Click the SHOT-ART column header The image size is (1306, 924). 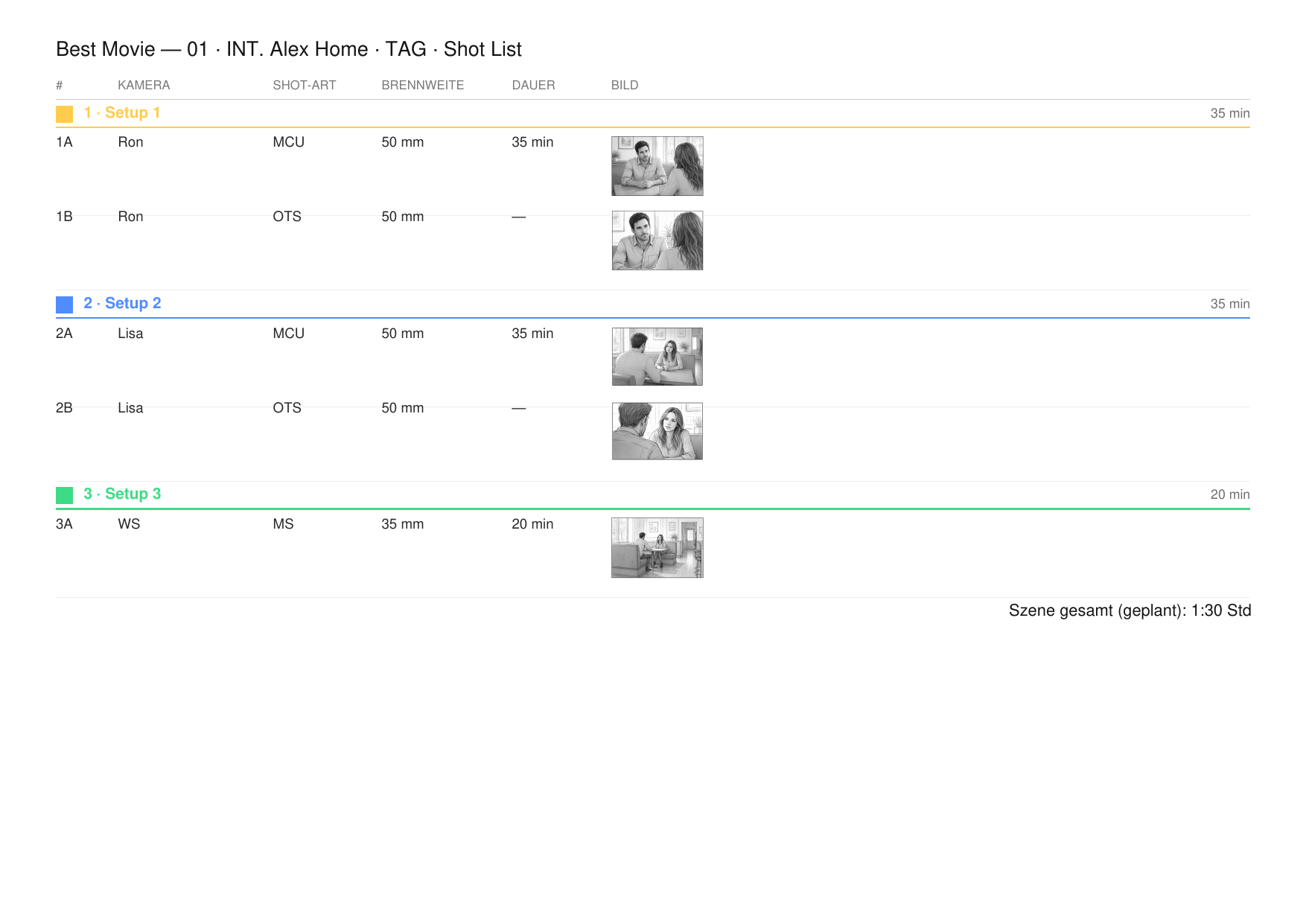(x=305, y=85)
